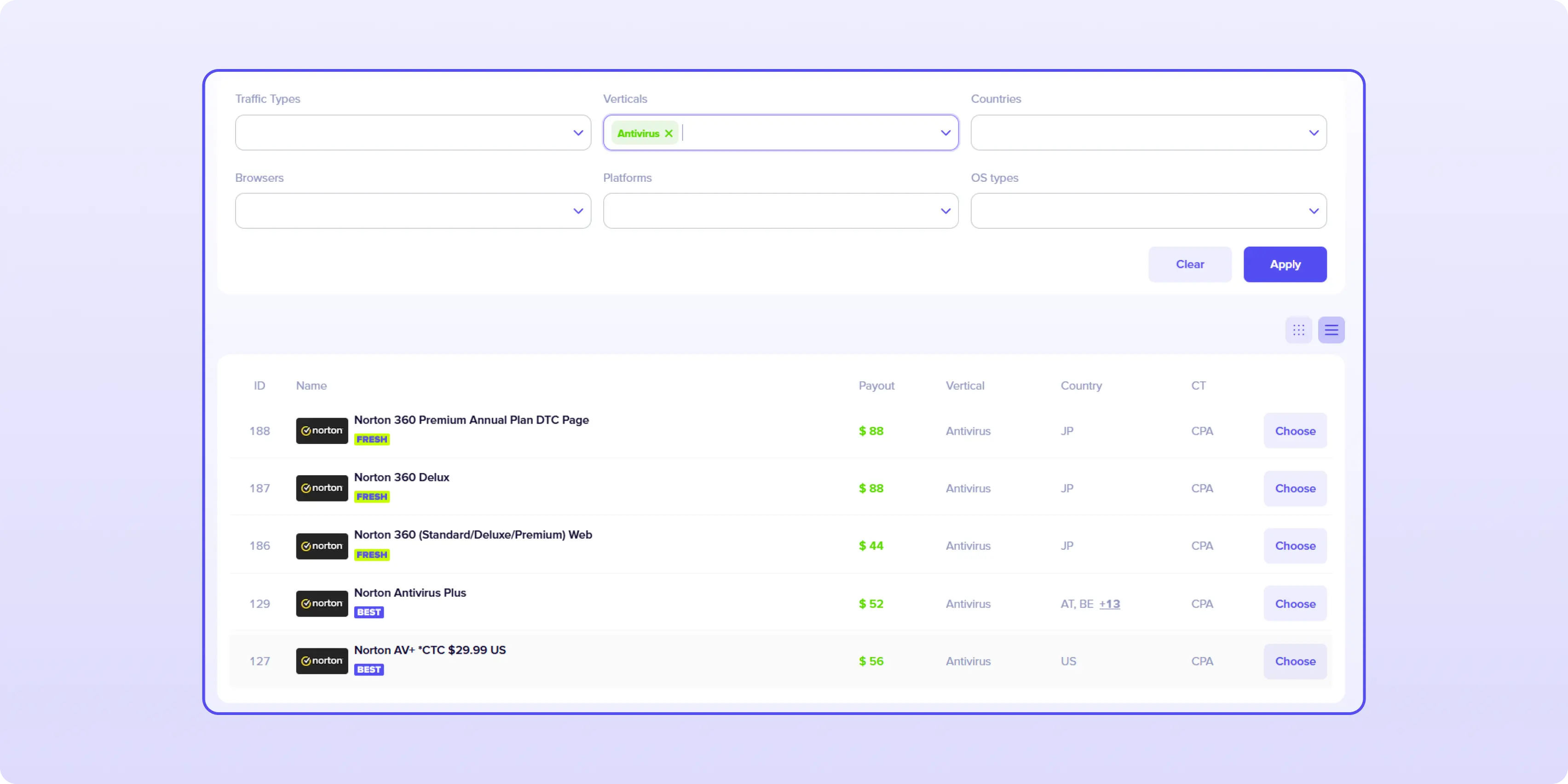Click FRESH badge on Norton 360 Delux
The width and height of the screenshot is (1568, 784).
[x=372, y=497]
